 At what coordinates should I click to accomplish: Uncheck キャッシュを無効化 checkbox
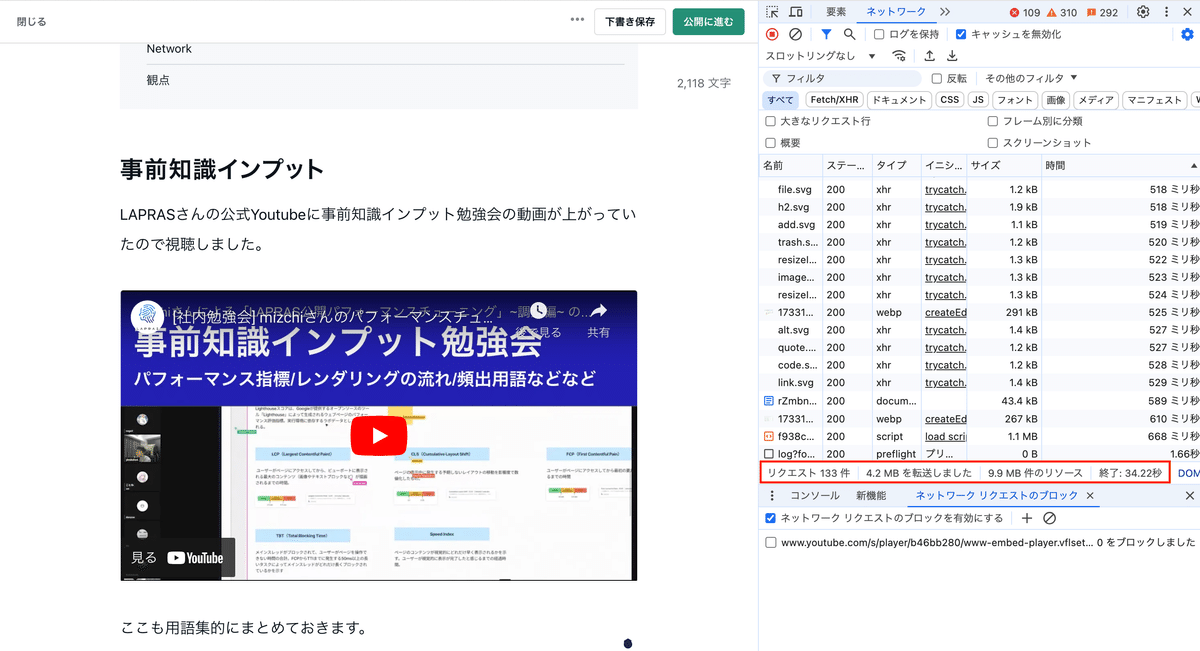point(961,34)
